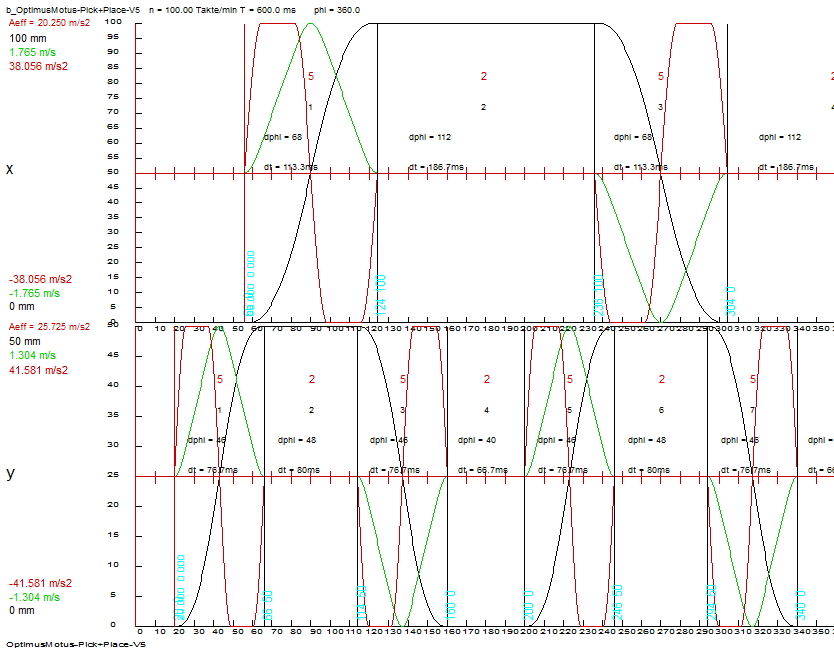Click the cyan '304 0' marker in x plot
Viewport: 834px width, 650px height.
tap(732, 300)
